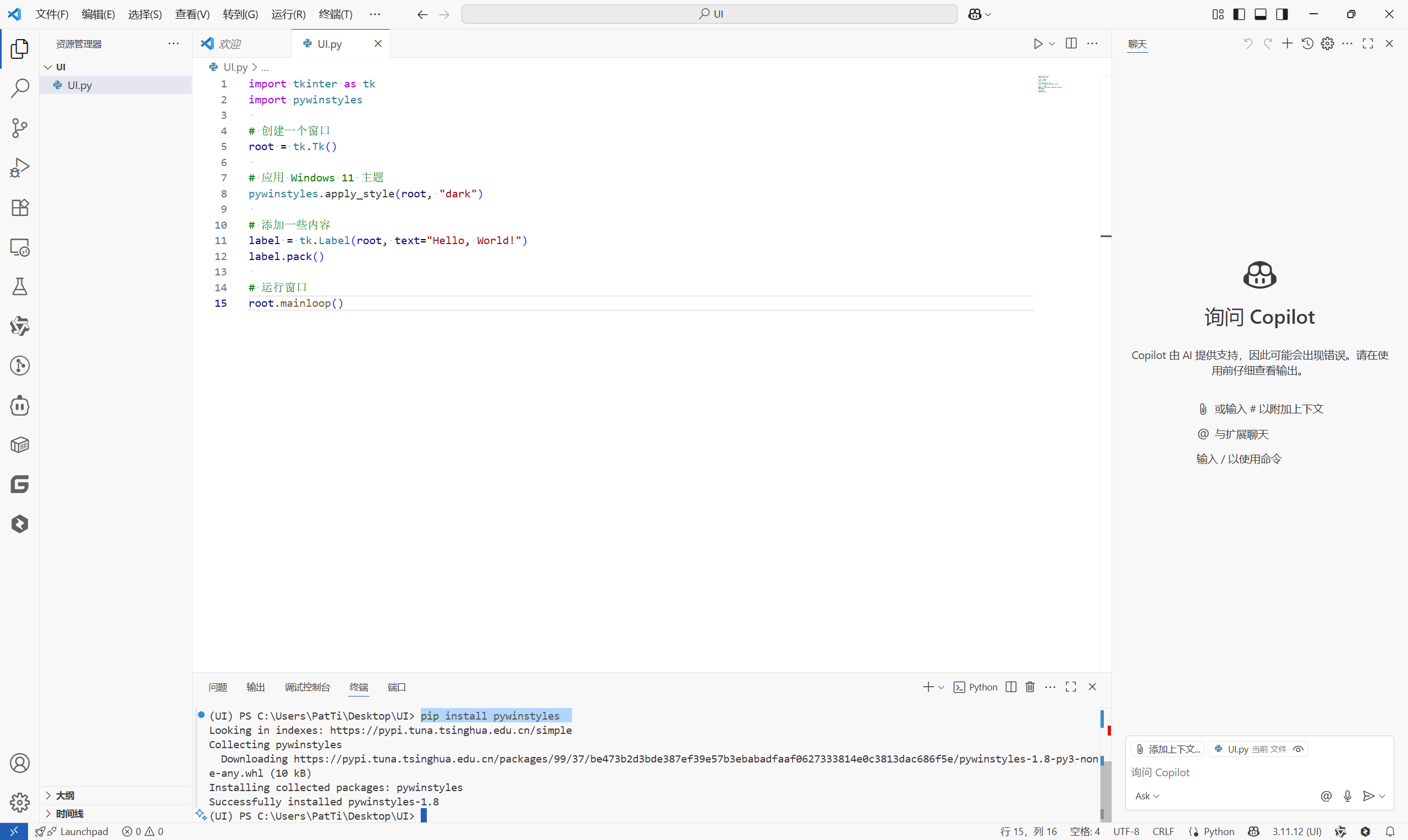The width and height of the screenshot is (1408, 840).
Task: Select UI.py in the Explorer tree
Action: (x=116, y=85)
